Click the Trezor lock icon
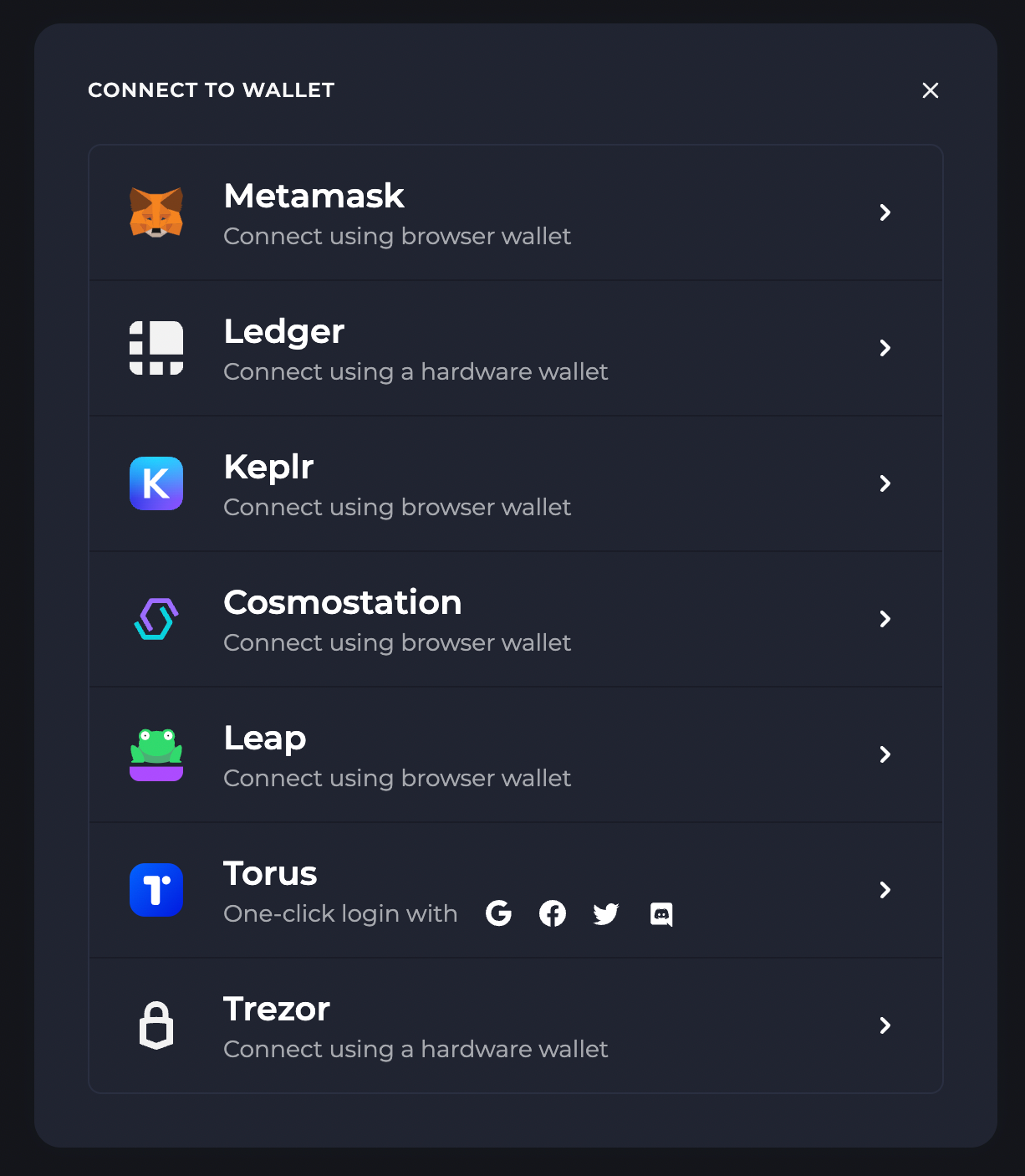Screen dimensions: 1025x1176 point(156,1025)
